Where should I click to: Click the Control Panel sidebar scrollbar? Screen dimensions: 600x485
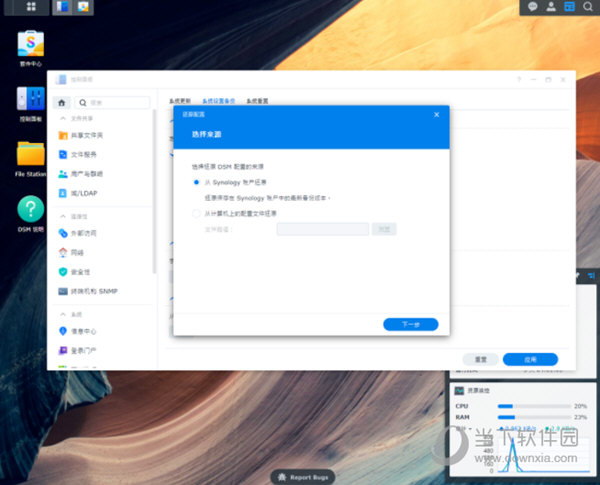click(154, 191)
